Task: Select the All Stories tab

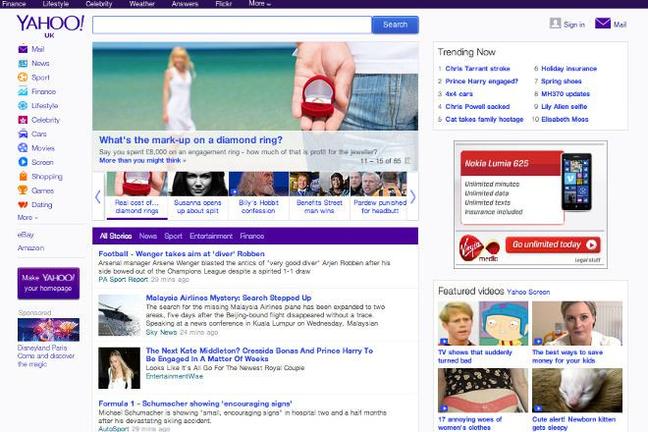Action: click(x=116, y=236)
